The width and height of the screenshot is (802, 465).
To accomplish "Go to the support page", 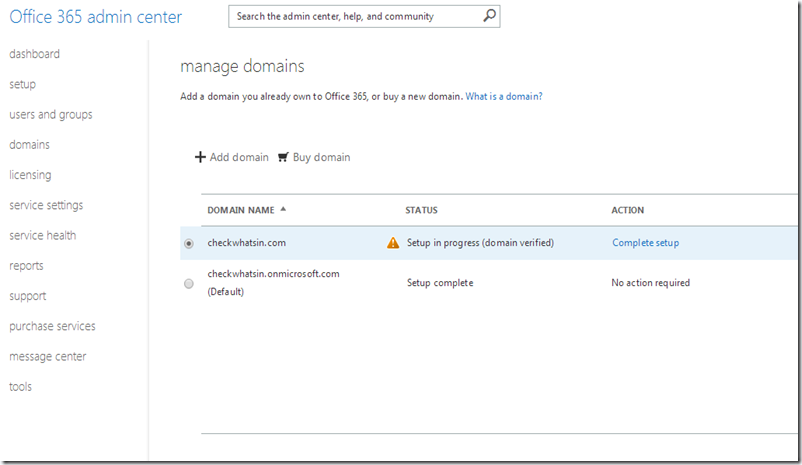I will pos(28,296).
